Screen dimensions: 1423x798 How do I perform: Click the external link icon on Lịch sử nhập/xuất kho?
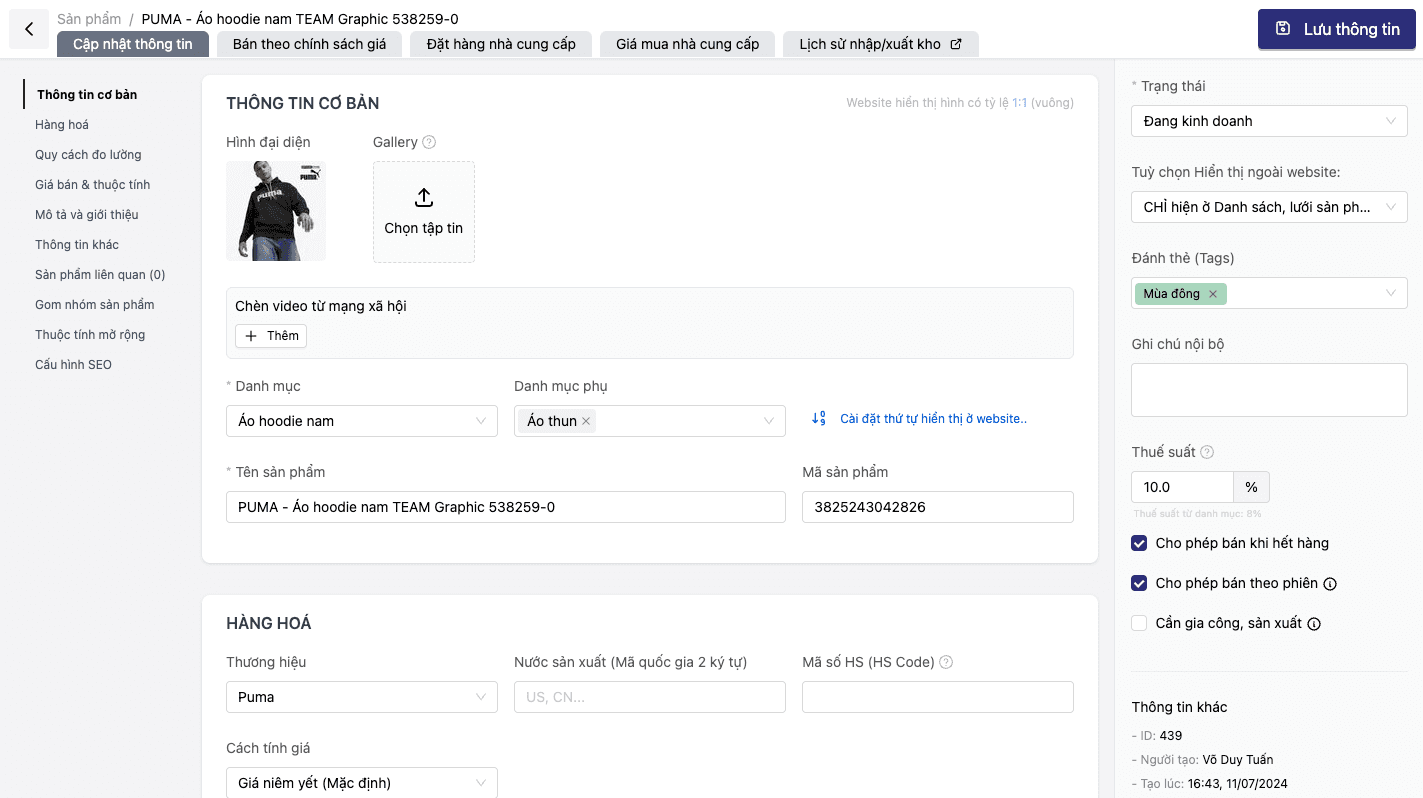point(956,44)
